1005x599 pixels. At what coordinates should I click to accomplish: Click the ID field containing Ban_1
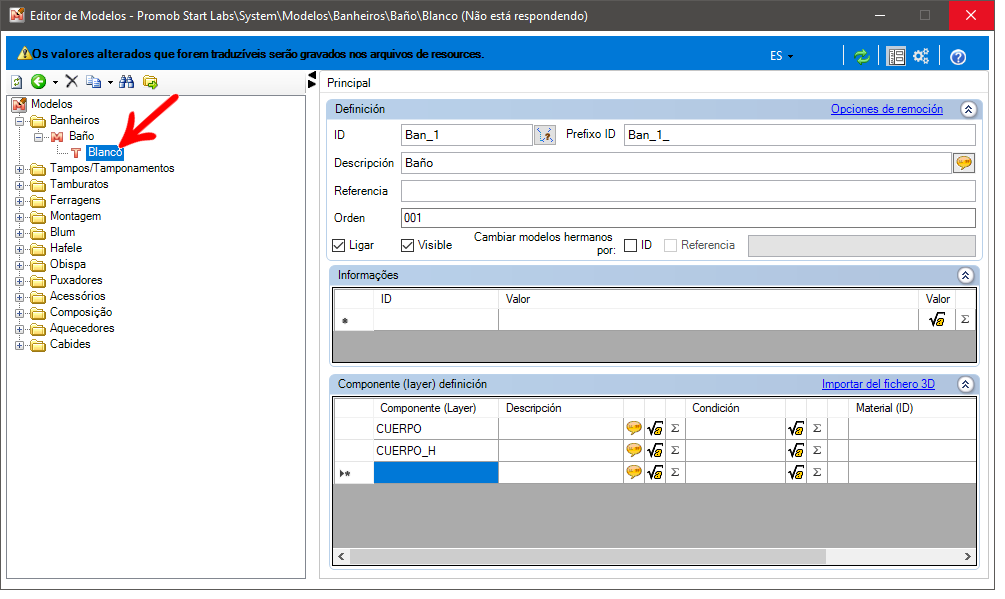[467, 135]
